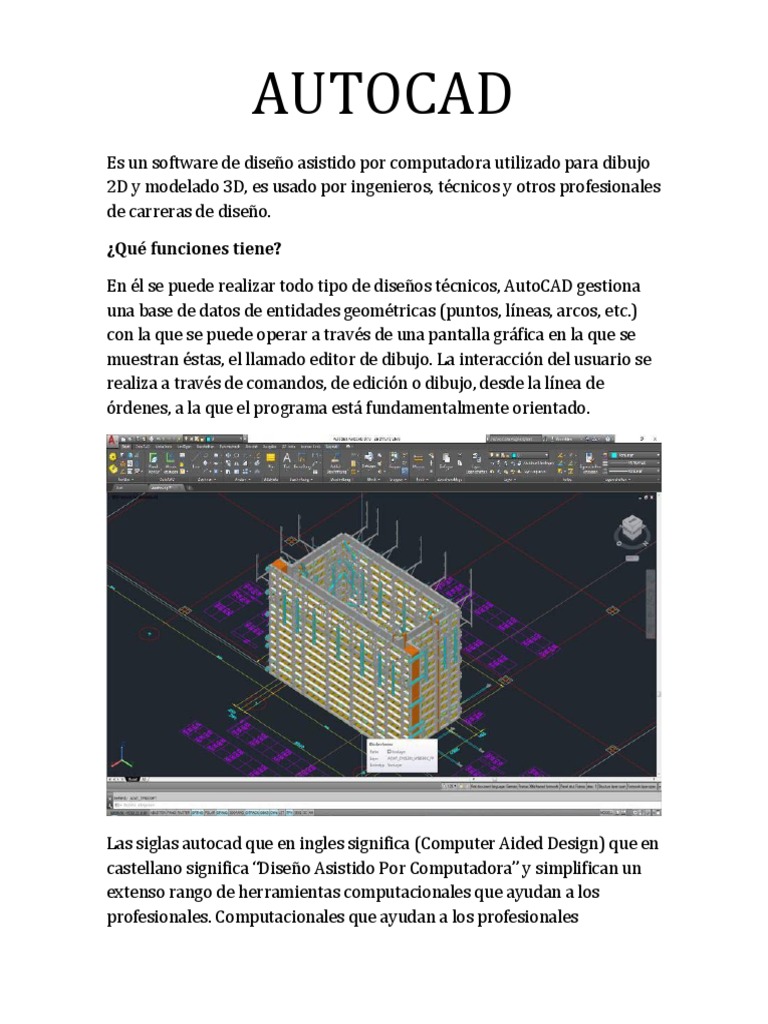The width and height of the screenshot is (768, 1024).
Task: Click the text "Computer Aided Design"
Action: (x=509, y=844)
